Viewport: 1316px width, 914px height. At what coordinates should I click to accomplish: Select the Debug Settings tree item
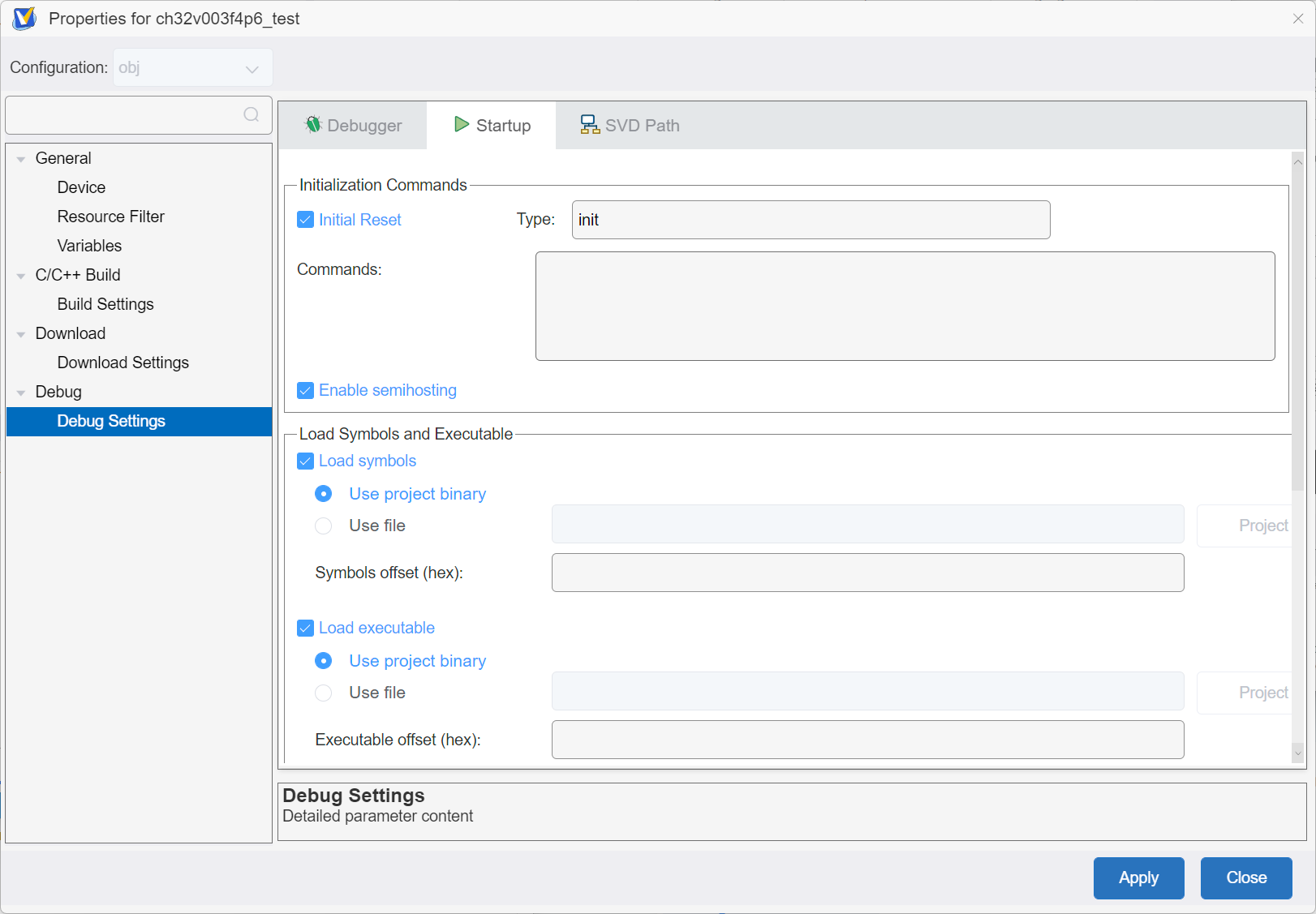pos(139,422)
